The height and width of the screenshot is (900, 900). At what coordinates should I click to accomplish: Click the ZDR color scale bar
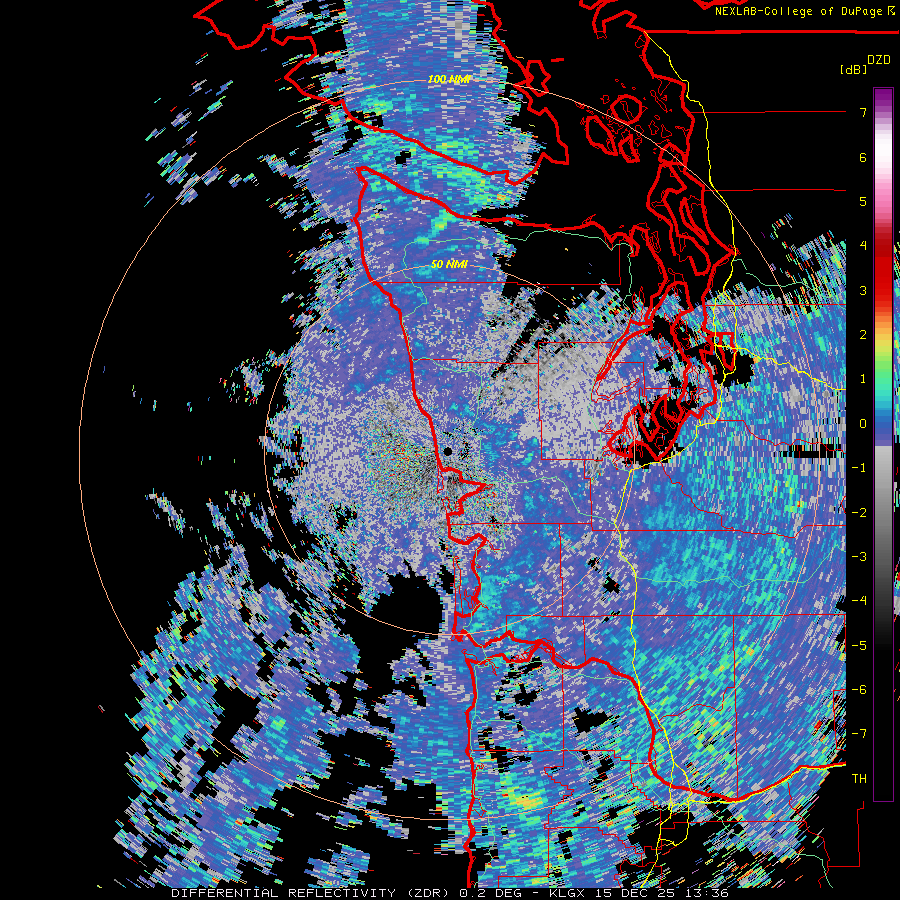click(x=883, y=444)
